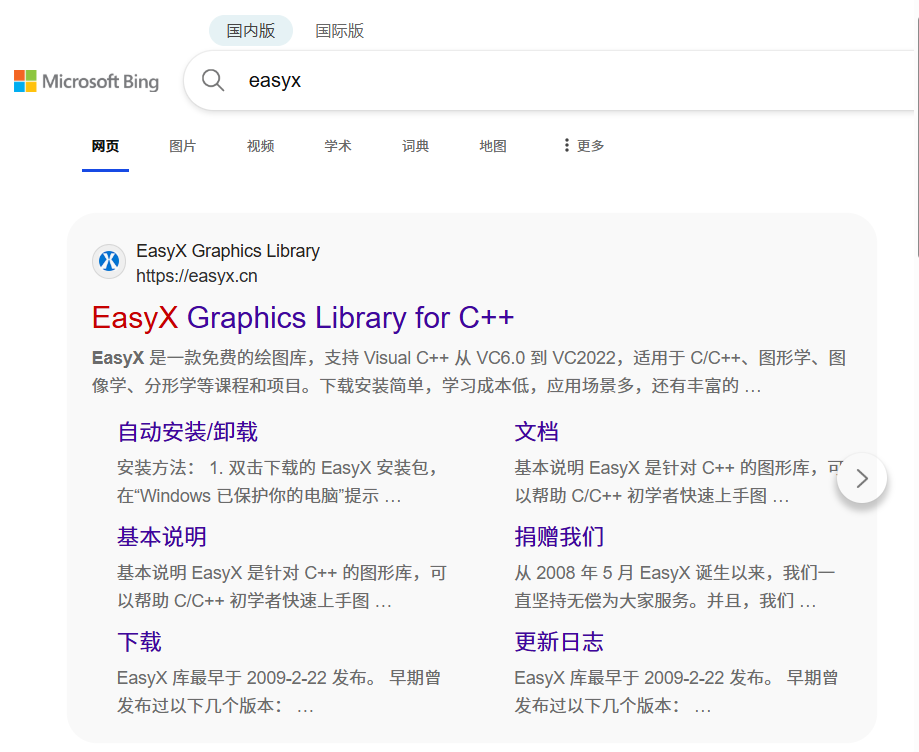Screen dimensions: 919x752
Task: Click the Microsoft Bing logo
Action: click(x=86, y=81)
